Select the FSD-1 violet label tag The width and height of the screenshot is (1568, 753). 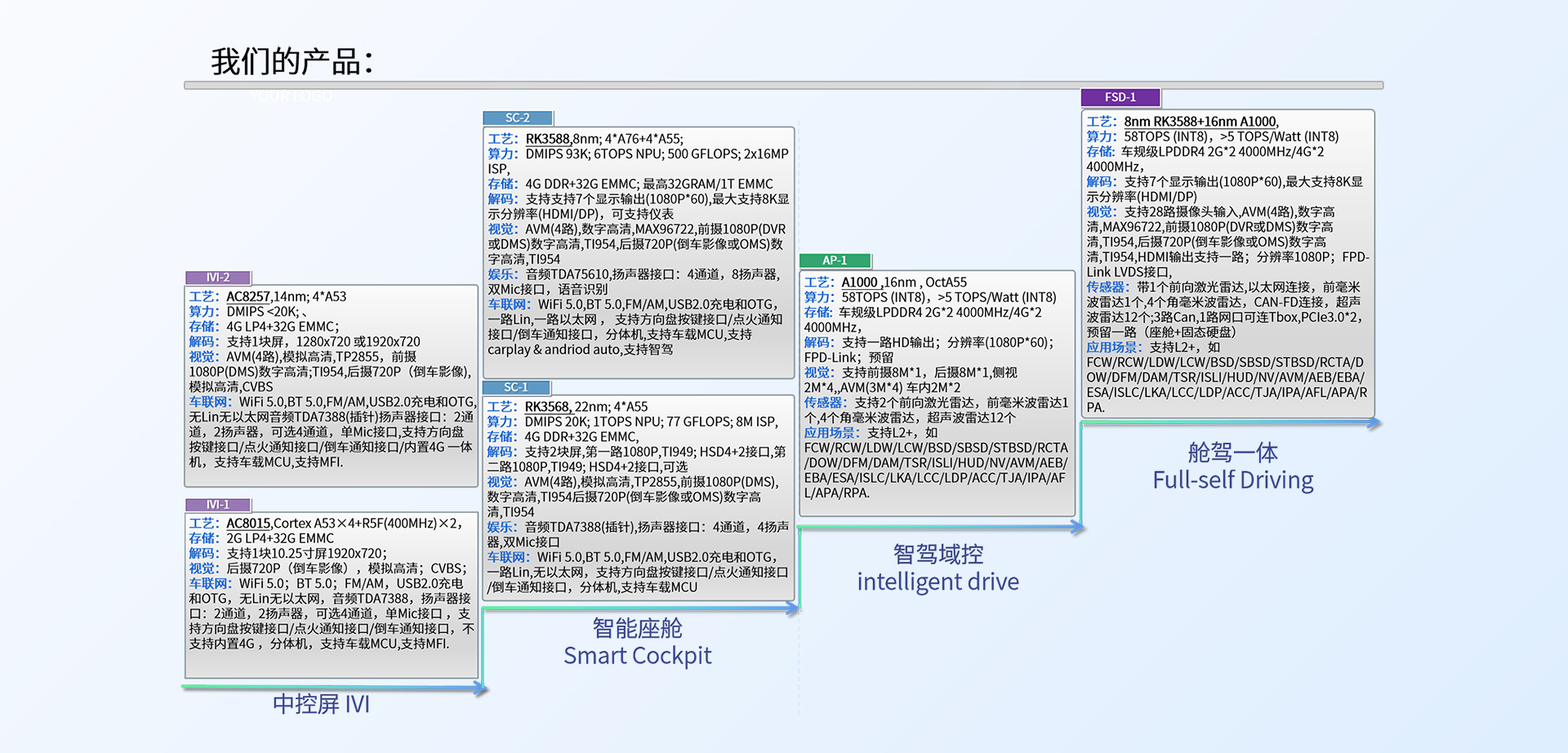[x=1120, y=97]
